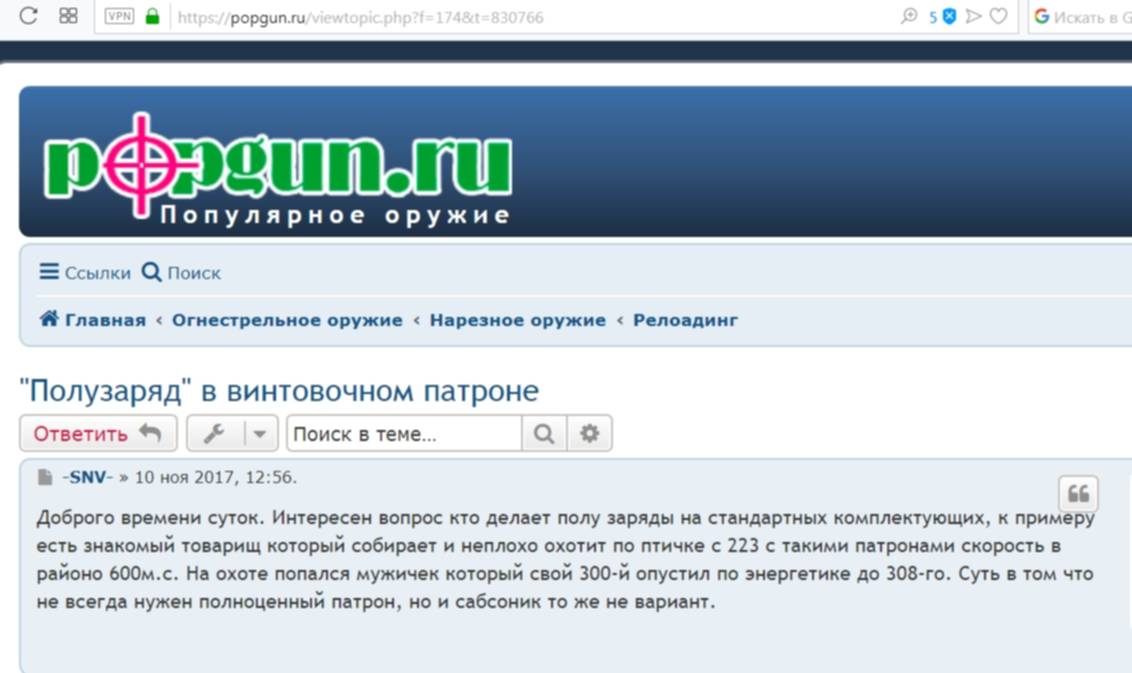Click the Поиск search link
This screenshot has height=673, width=1132.
181,272
